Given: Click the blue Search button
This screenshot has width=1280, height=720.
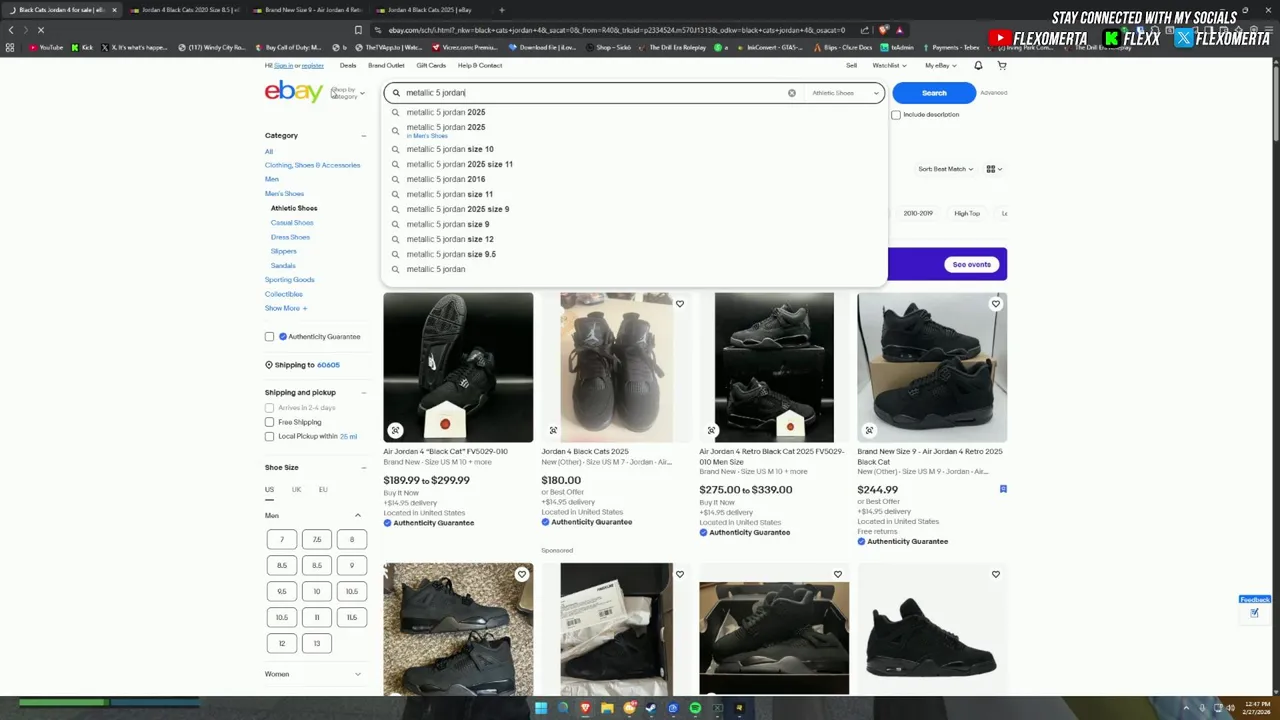Looking at the screenshot, I should click(x=934, y=93).
